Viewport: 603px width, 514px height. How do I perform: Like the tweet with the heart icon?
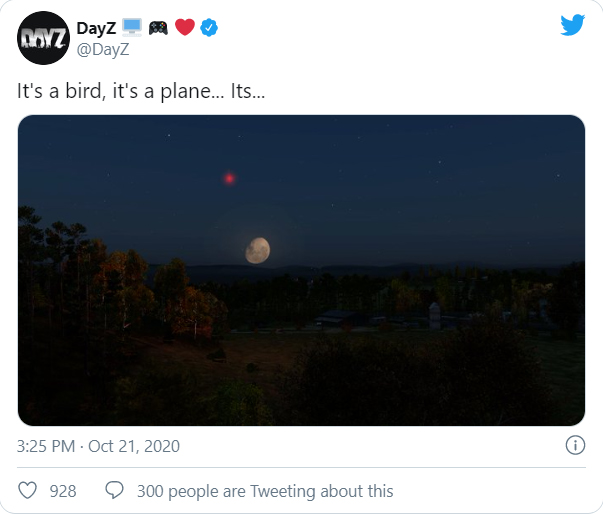pyautogui.click(x=28, y=491)
